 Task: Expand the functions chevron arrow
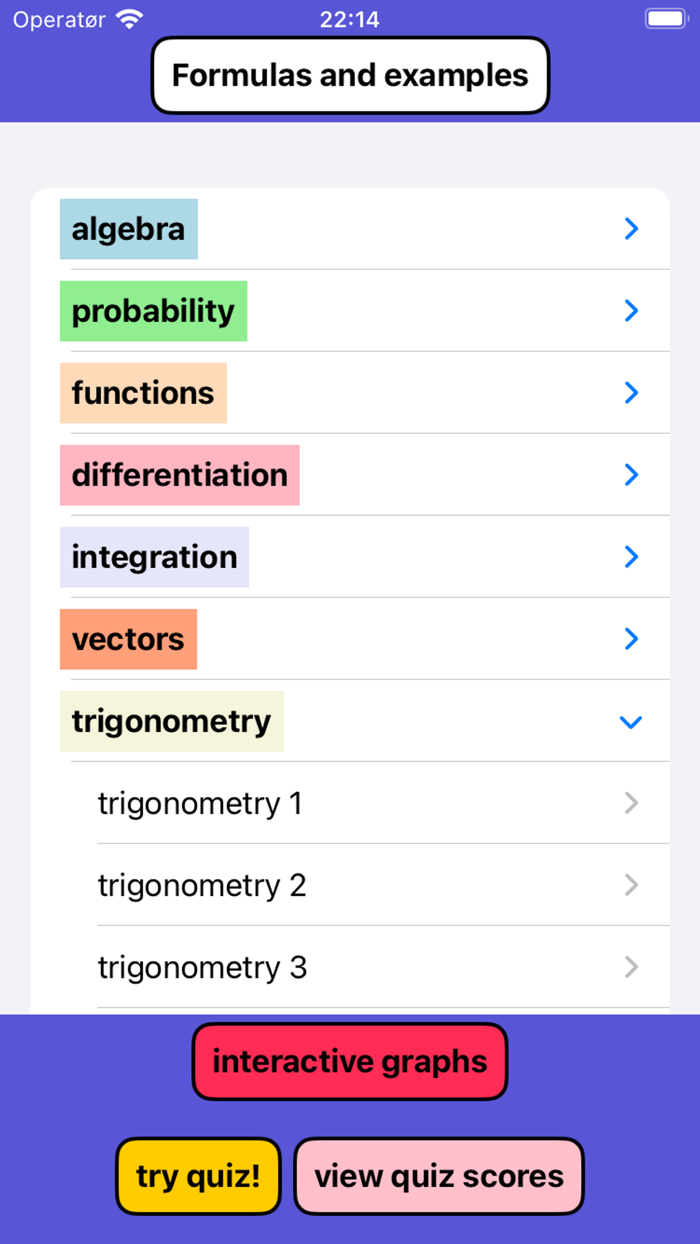point(630,393)
